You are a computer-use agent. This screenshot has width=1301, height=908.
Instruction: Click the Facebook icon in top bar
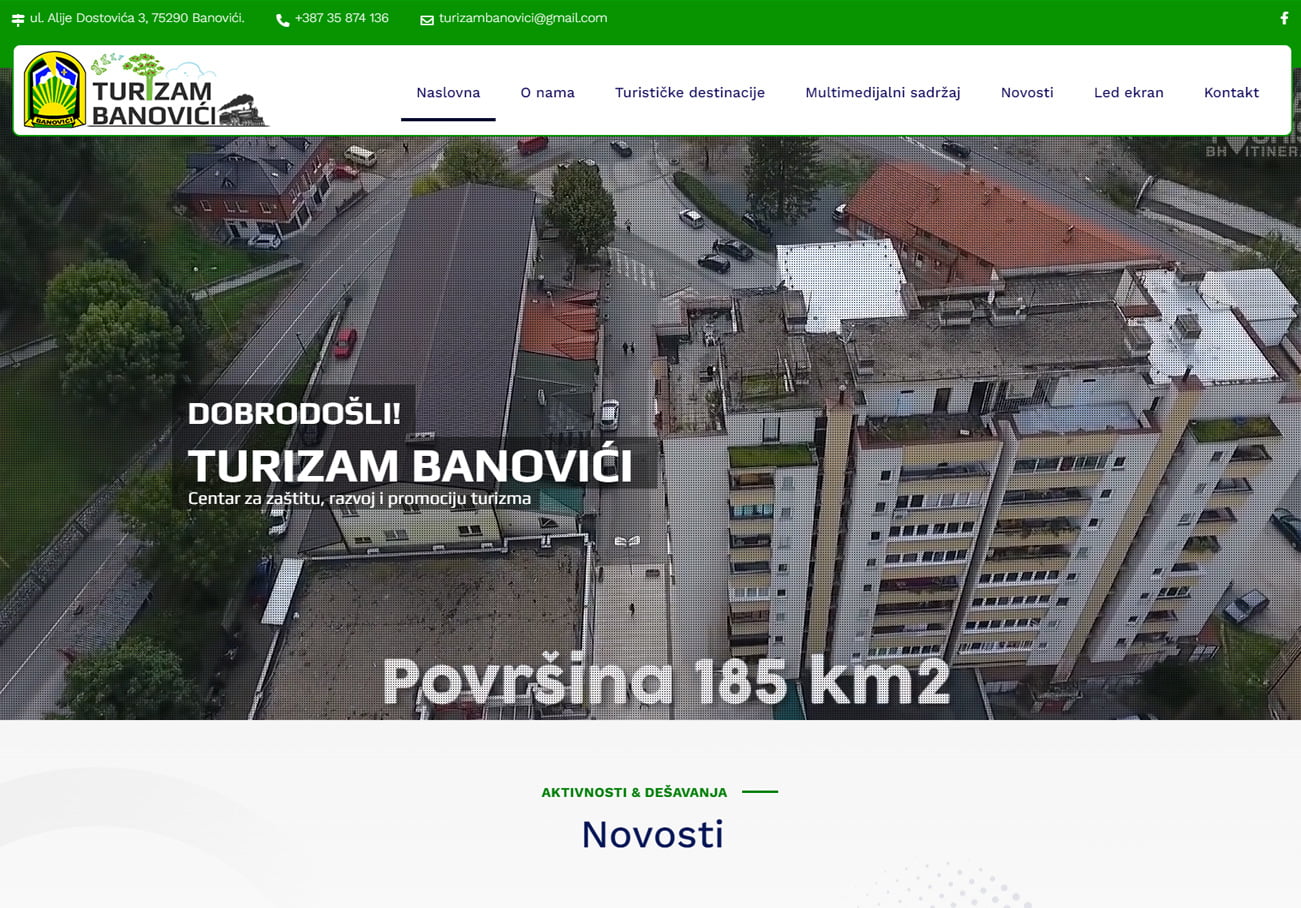click(x=1284, y=18)
